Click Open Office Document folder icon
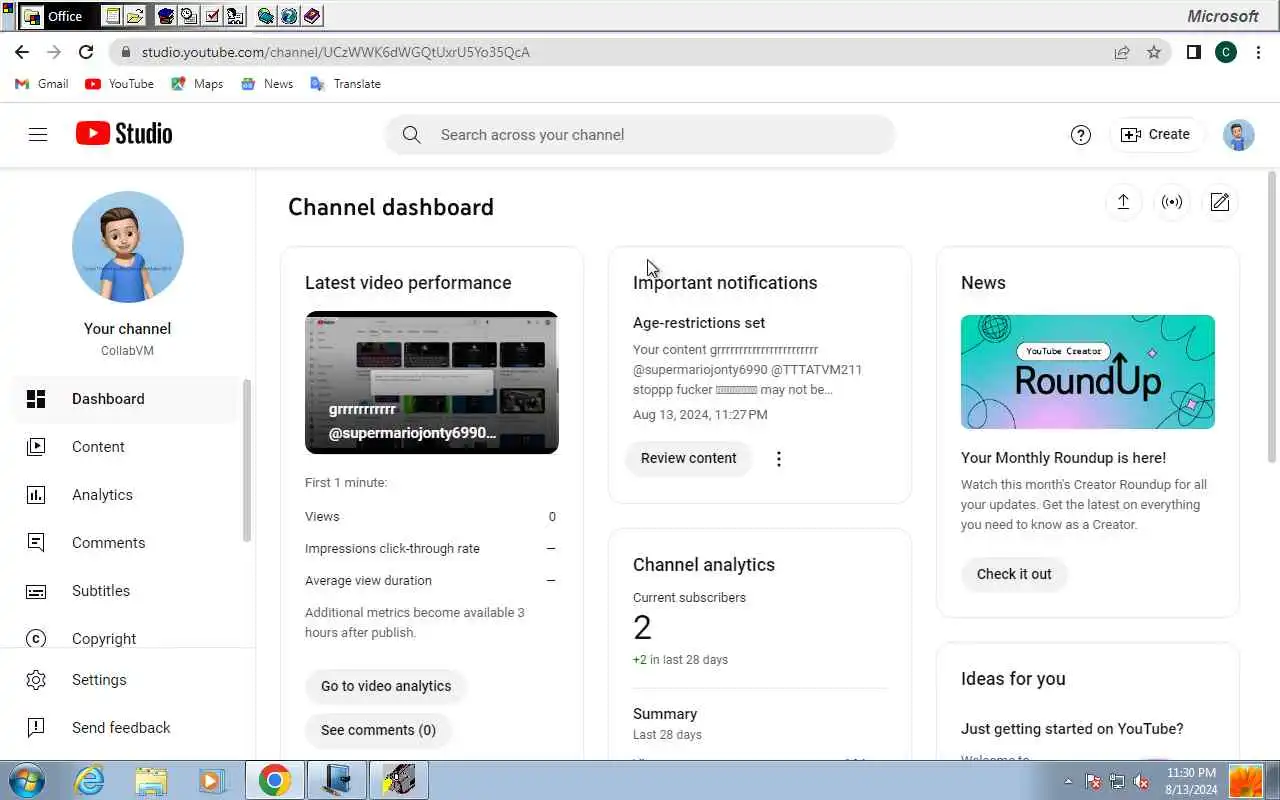Screen dimensions: 1280x800 click(x=135, y=16)
